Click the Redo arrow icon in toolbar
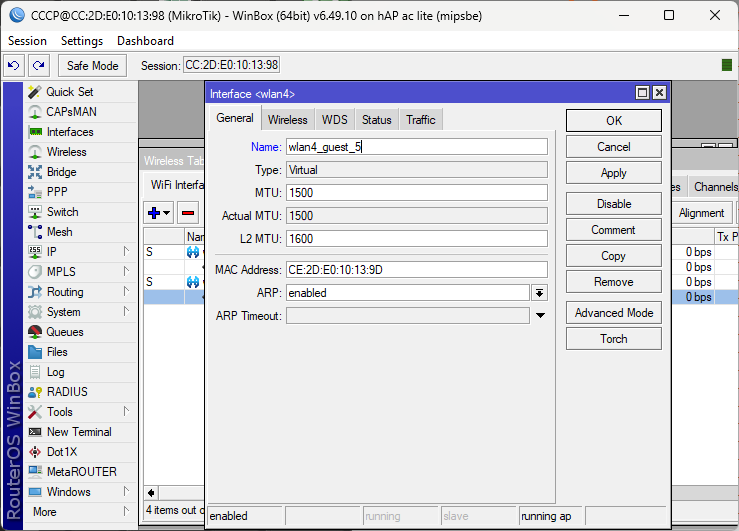This screenshot has height=531, width=739. click(39, 65)
